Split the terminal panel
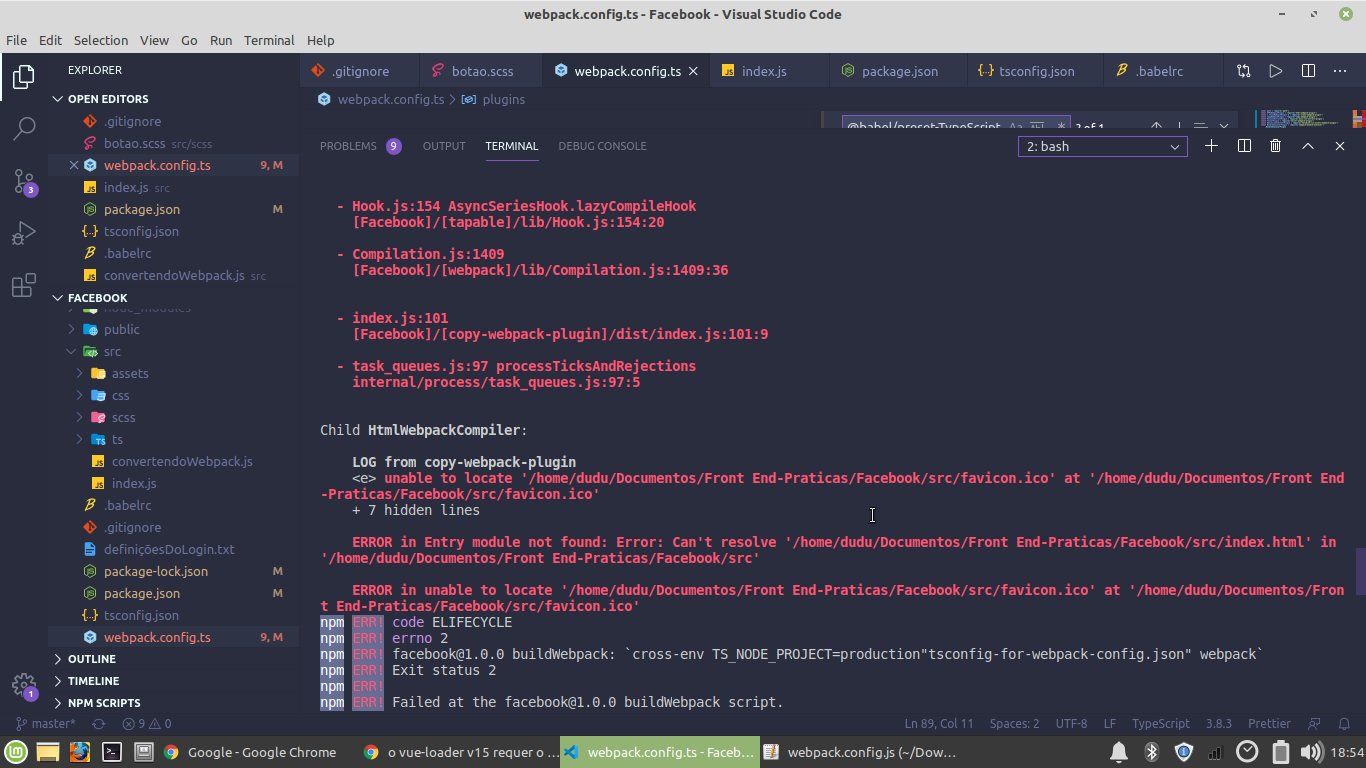 (1244, 146)
